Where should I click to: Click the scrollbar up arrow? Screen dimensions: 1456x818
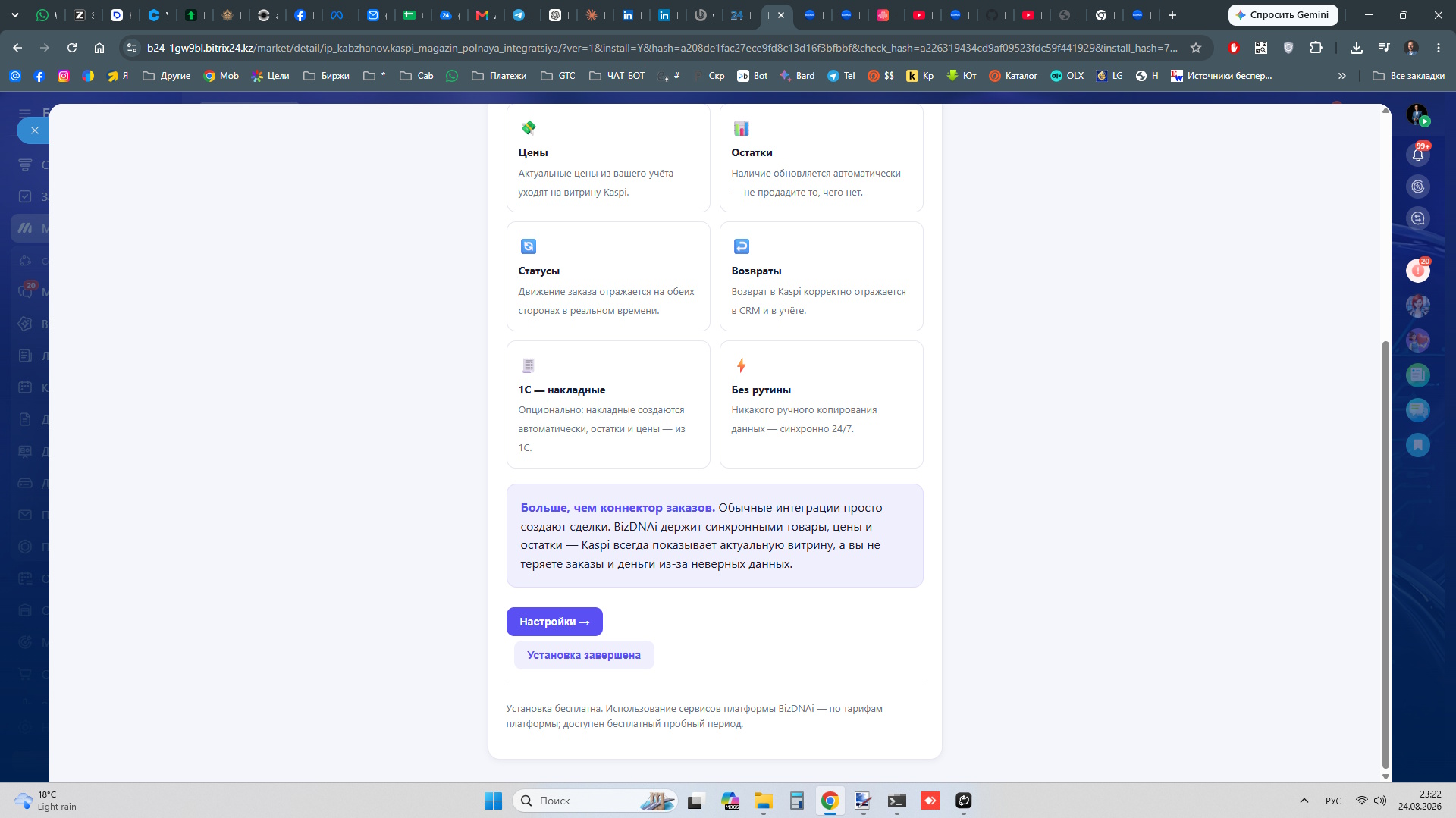point(1385,110)
